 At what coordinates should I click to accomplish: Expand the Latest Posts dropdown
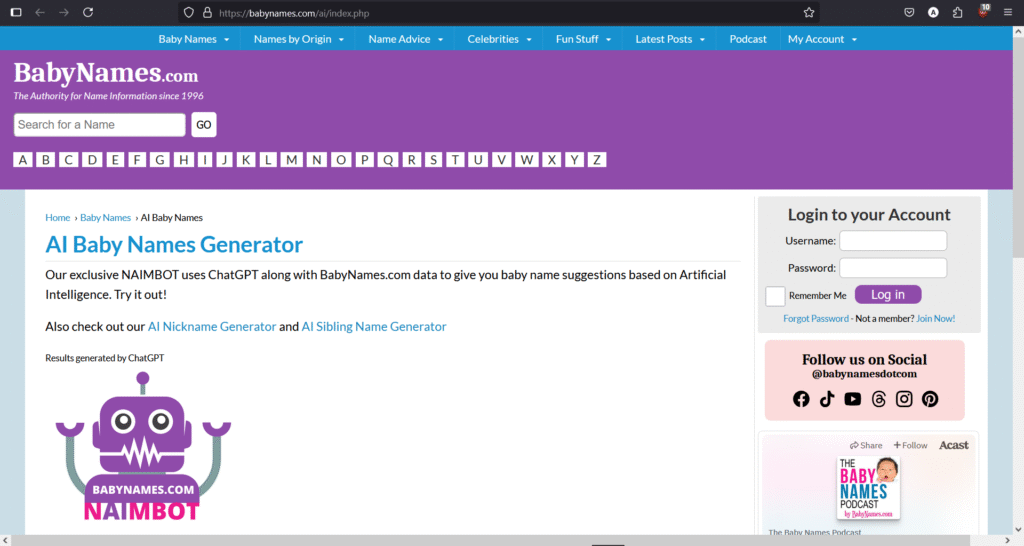(x=670, y=39)
